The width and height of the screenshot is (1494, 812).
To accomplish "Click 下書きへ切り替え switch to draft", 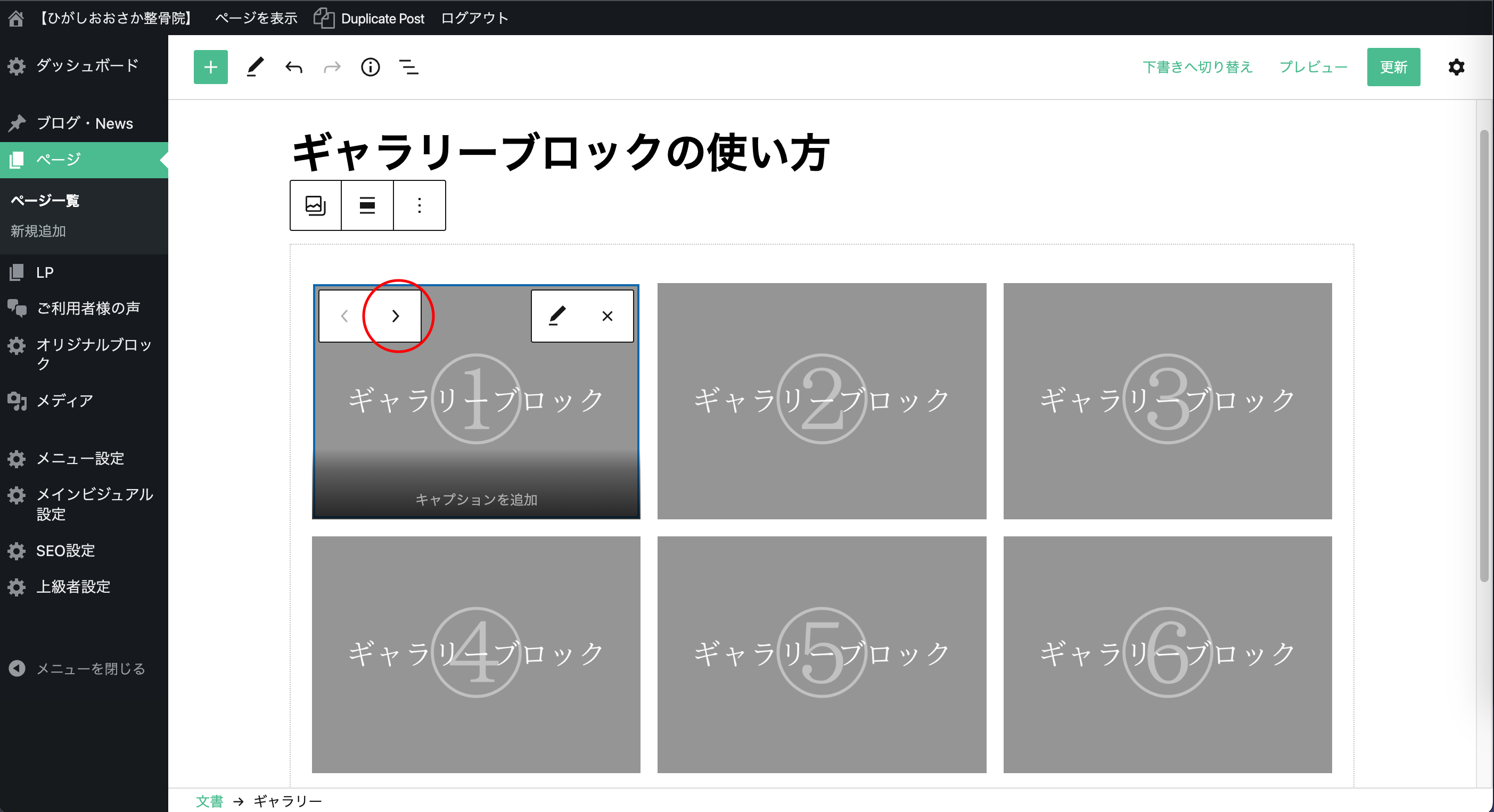I will point(1197,67).
